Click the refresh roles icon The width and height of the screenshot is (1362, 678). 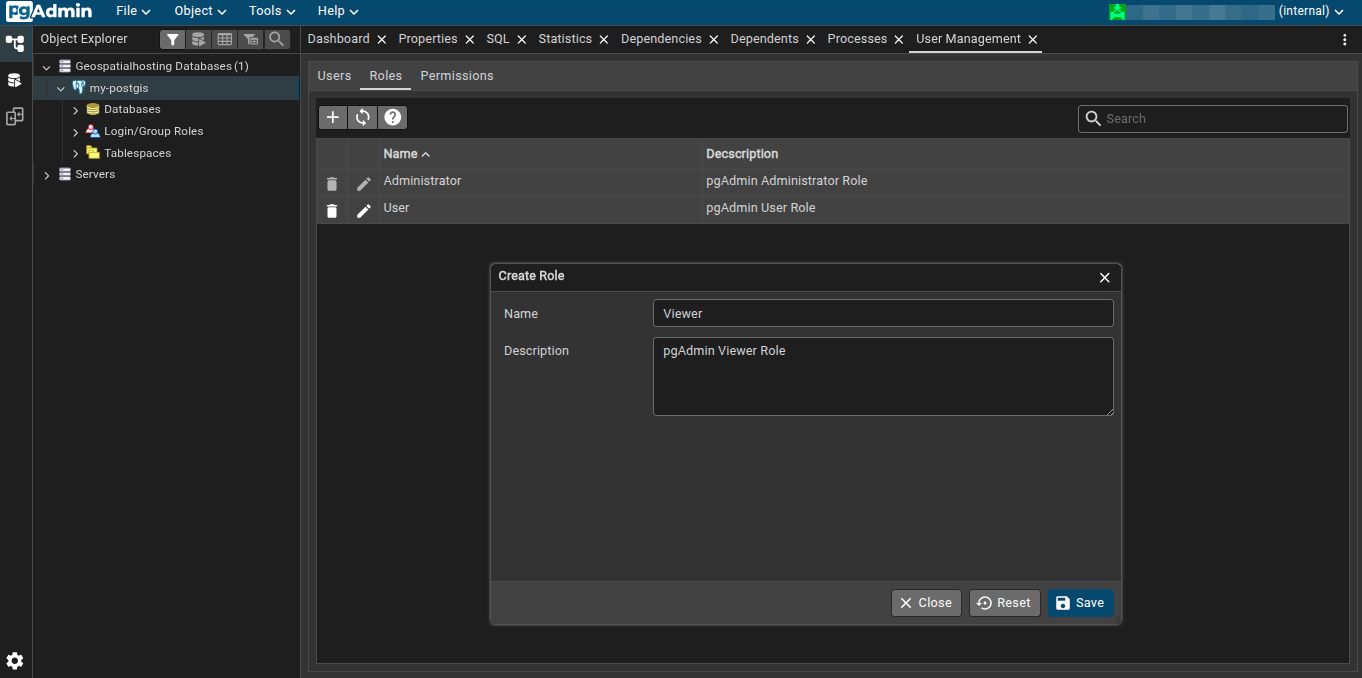(363, 118)
